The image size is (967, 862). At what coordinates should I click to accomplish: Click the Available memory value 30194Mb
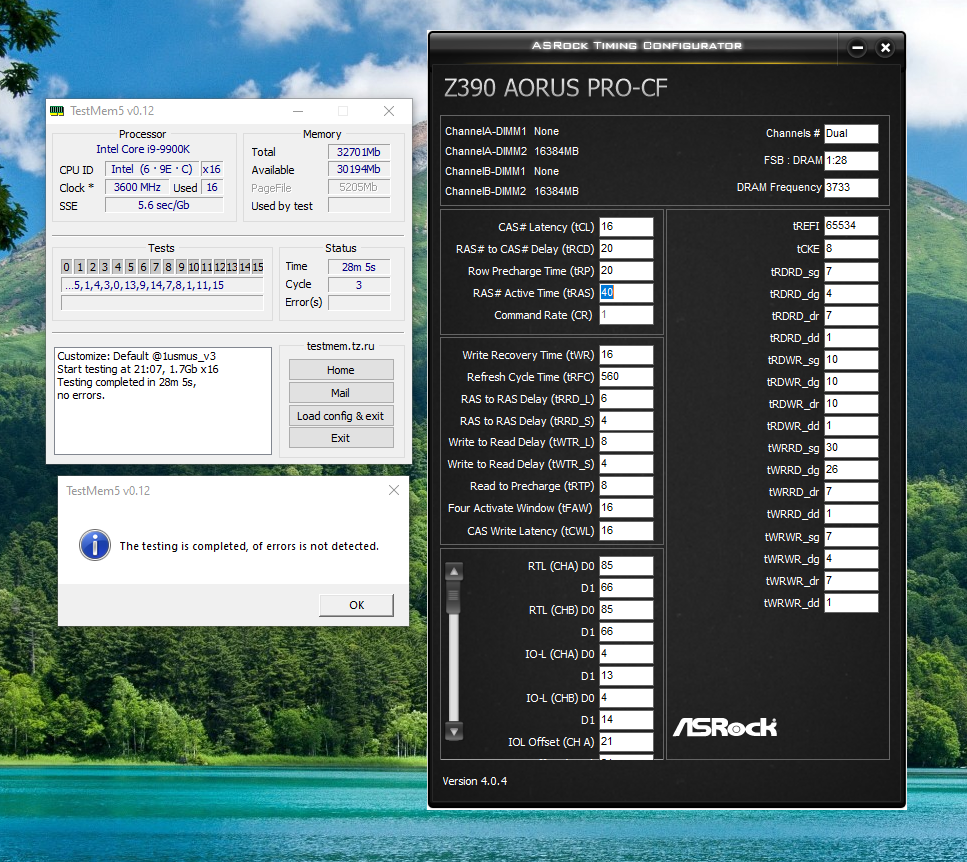[x=359, y=169]
